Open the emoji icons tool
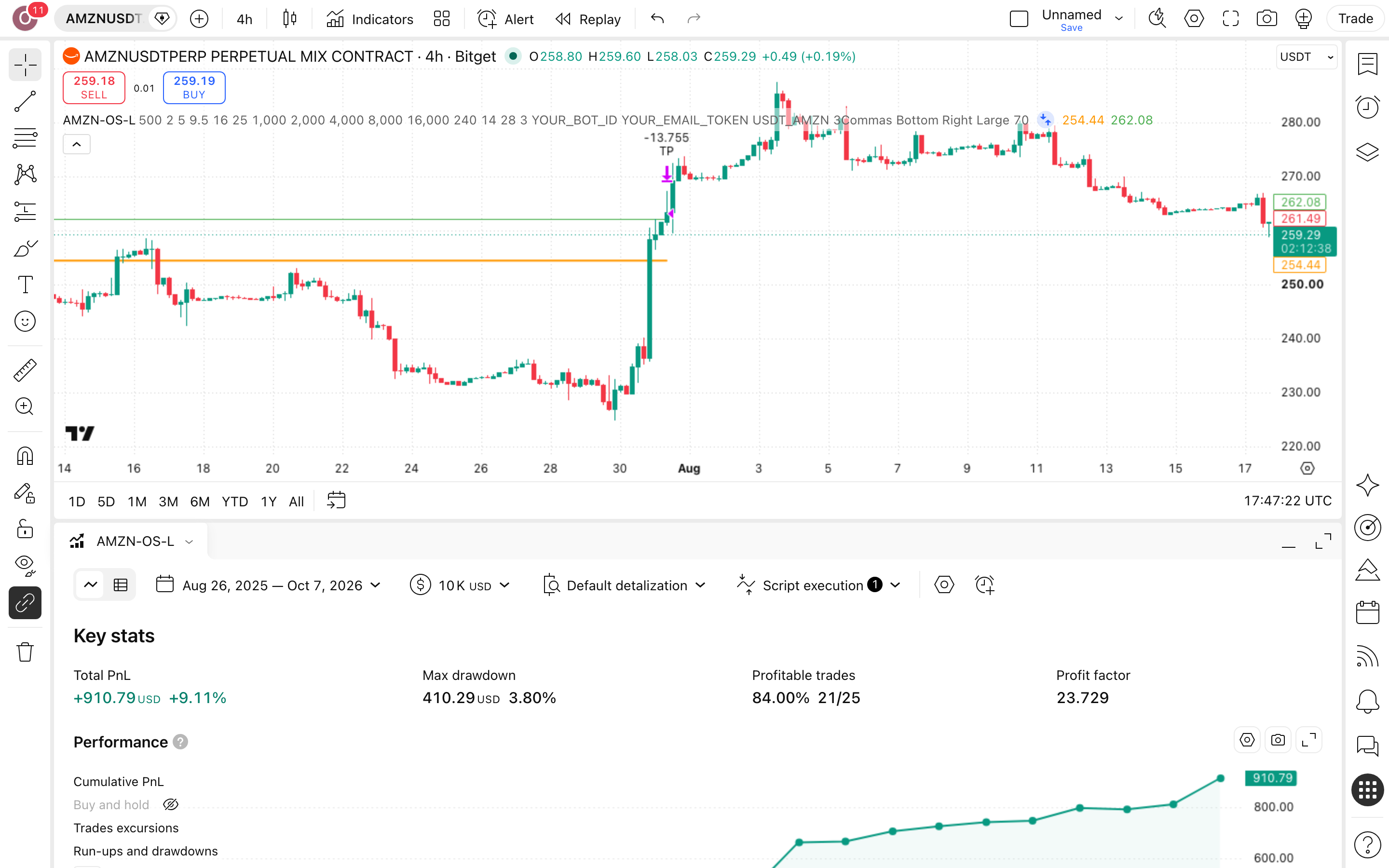The image size is (1389, 868). point(25,322)
